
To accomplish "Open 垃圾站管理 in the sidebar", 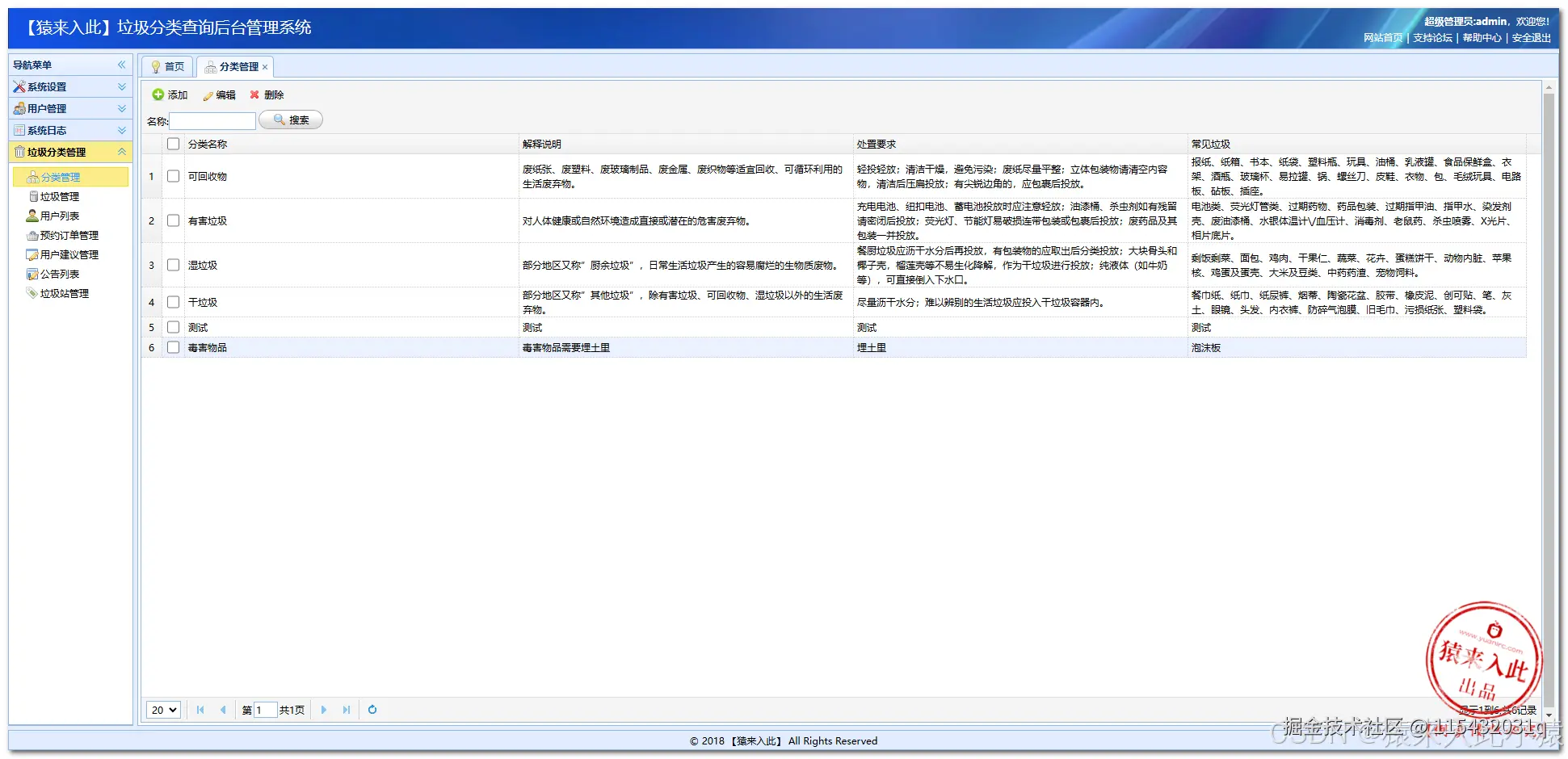I will pyautogui.click(x=65, y=293).
